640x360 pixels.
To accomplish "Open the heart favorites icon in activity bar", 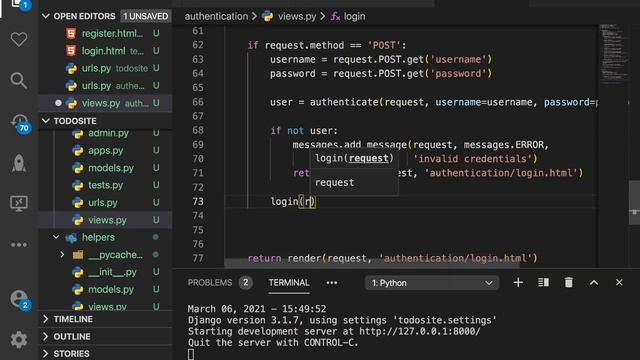I will click(x=19, y=40).
